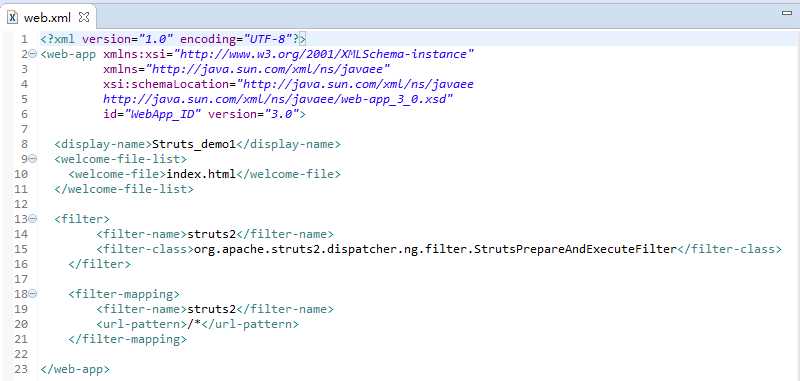
Task: Click line number 22 in gutter
Action: [x=21, y=354]
